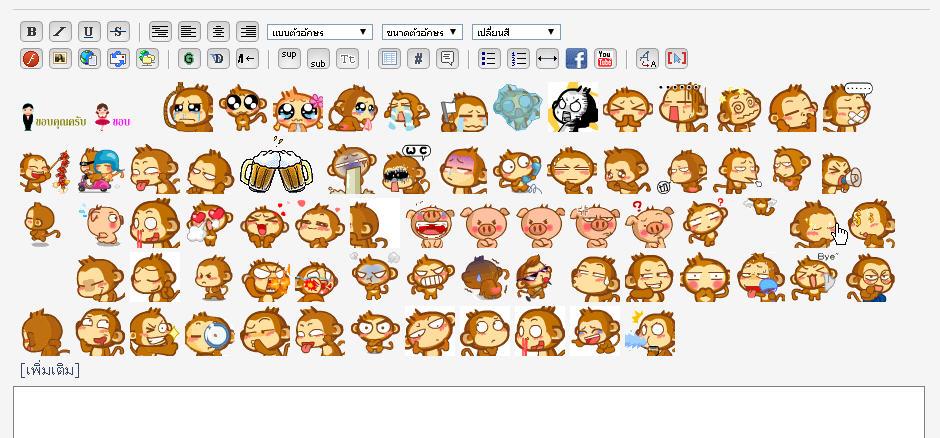Insert a horizontal rule

click(547, 59)
